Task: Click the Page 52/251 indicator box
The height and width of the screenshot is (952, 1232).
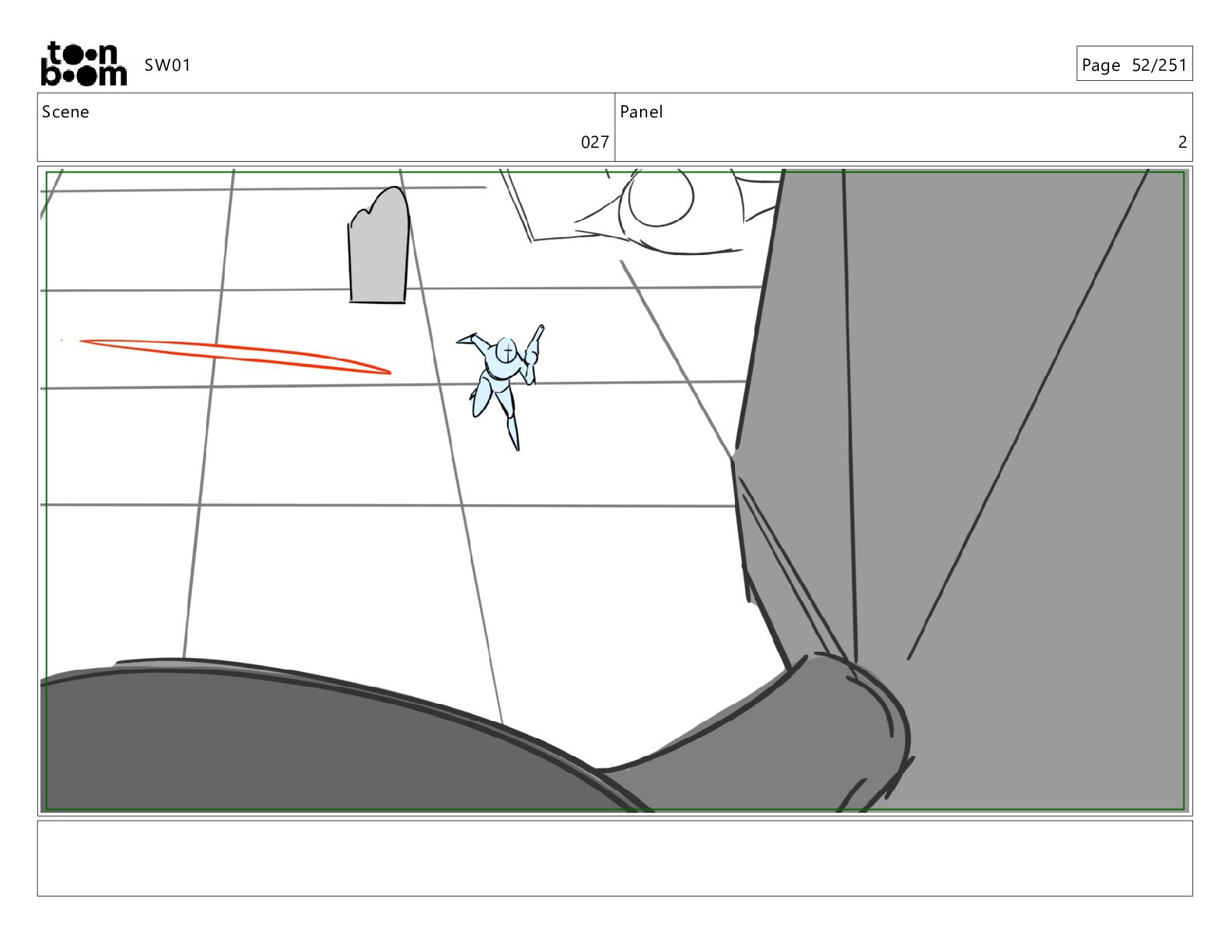Action: pyautogui.click(x=1134, y=64)
